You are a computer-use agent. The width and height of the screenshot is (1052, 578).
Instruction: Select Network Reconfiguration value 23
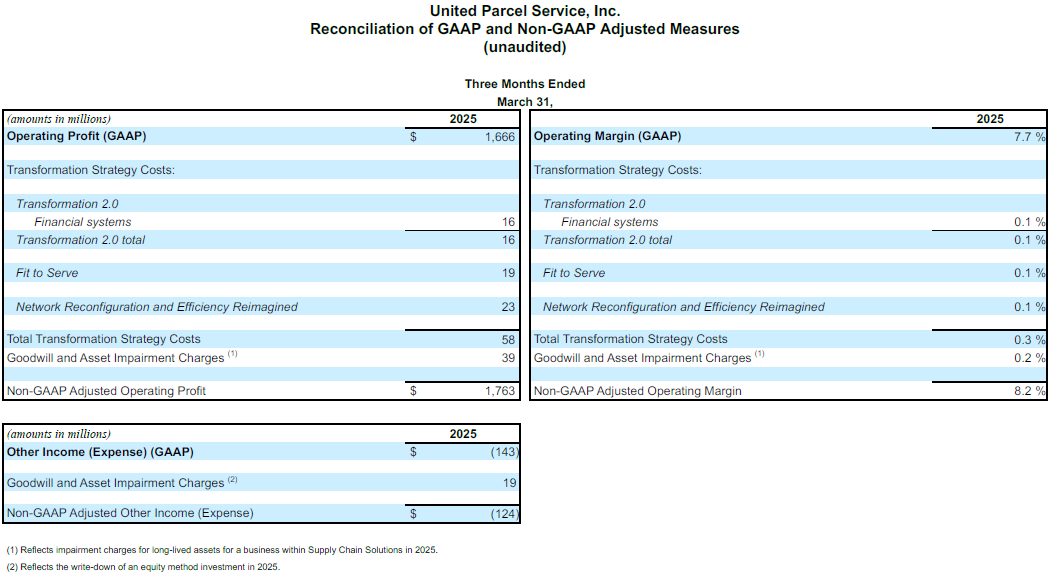coord(509,306)
